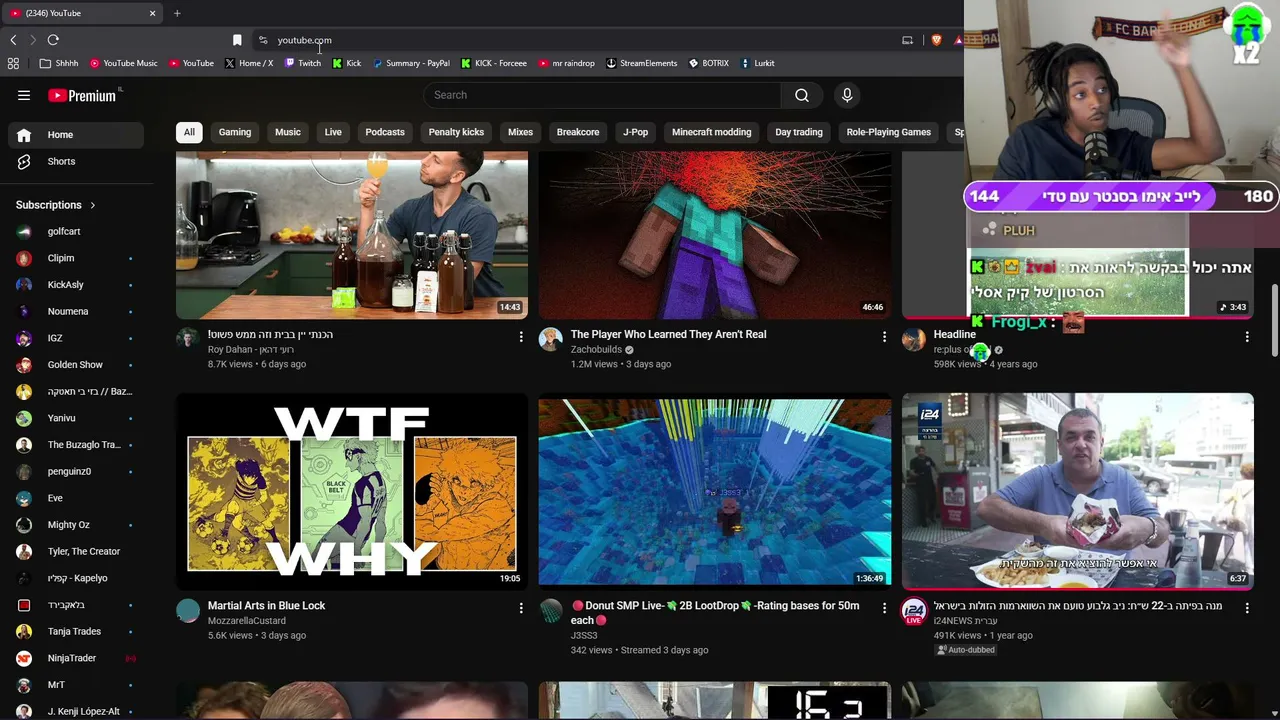Open a new browser tab
The width and height of the screenshot is (1280, 720).
(x=177, y=13)
